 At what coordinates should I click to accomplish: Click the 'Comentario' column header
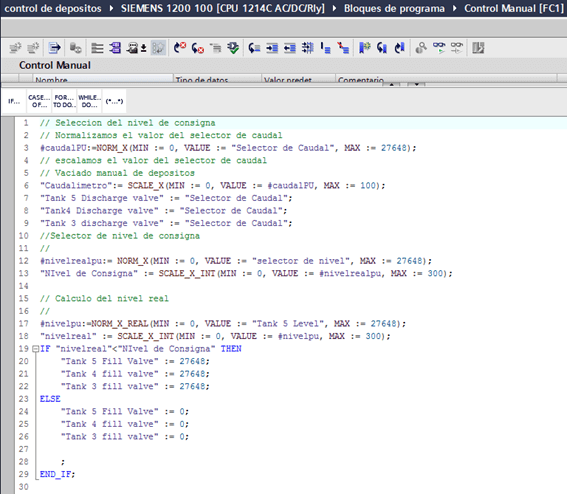(446, 79)
